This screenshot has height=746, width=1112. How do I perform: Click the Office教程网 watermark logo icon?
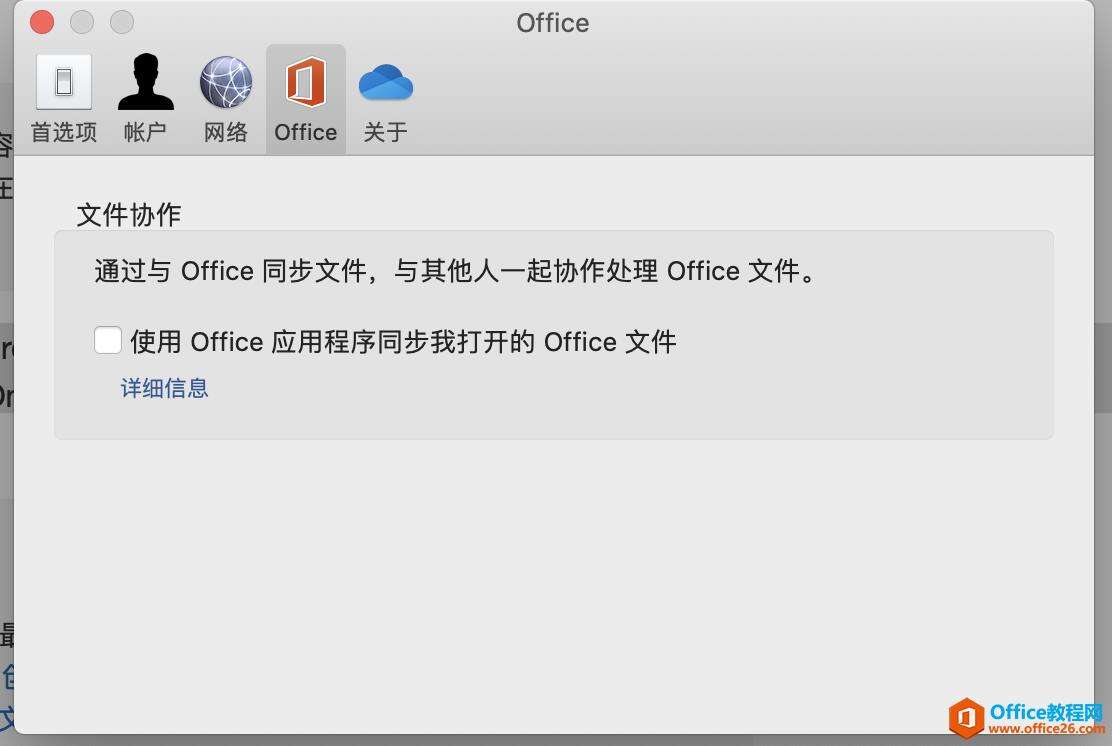(966, 717)
